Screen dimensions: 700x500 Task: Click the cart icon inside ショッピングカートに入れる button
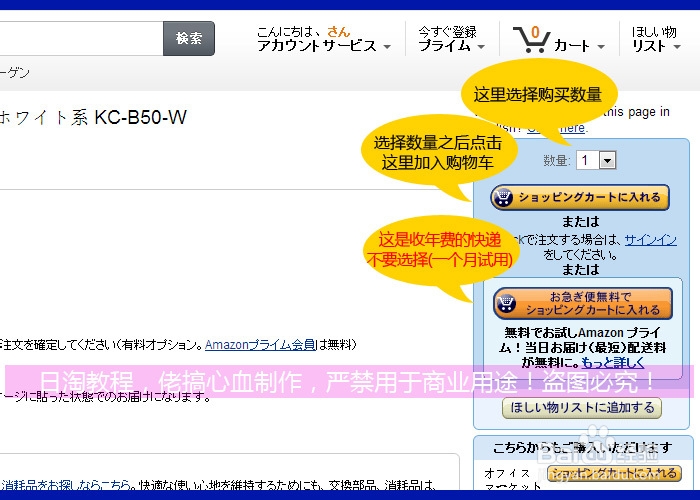point(504,197)
